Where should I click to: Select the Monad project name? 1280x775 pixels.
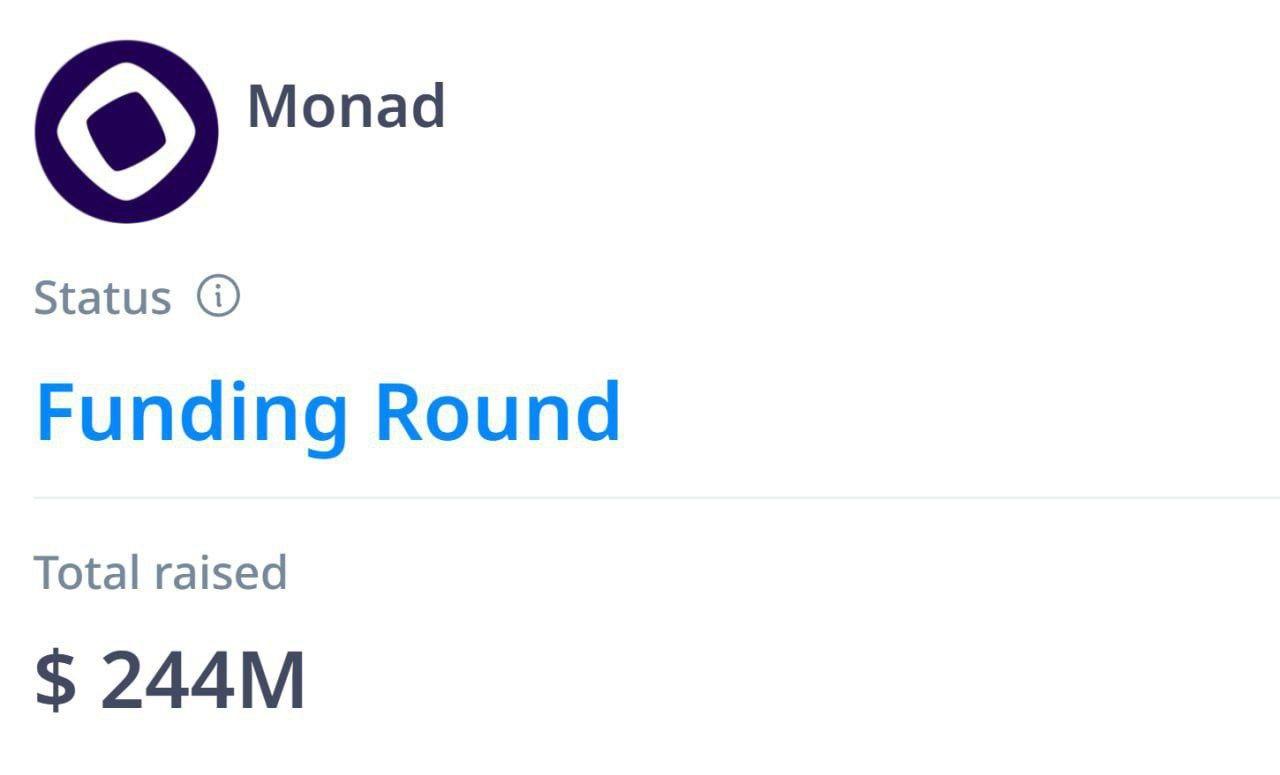(346, 106)
